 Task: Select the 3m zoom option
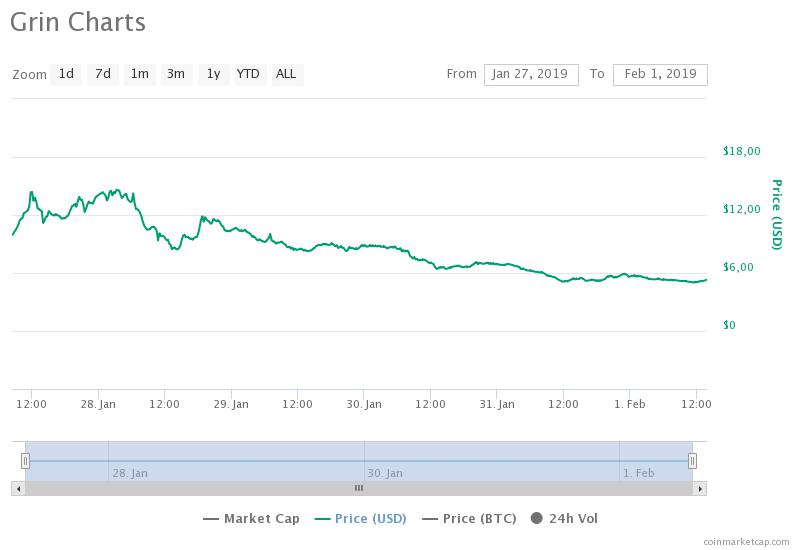click(176, 74)
